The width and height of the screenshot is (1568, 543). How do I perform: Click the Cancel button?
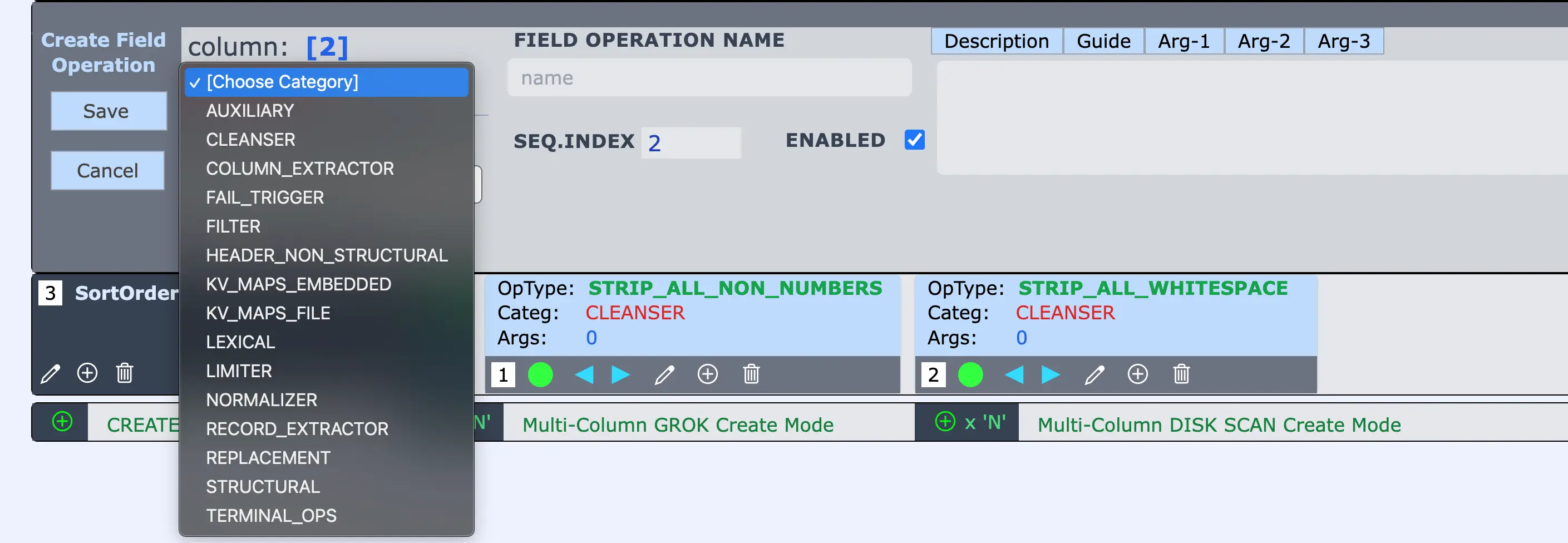[108, 170]
